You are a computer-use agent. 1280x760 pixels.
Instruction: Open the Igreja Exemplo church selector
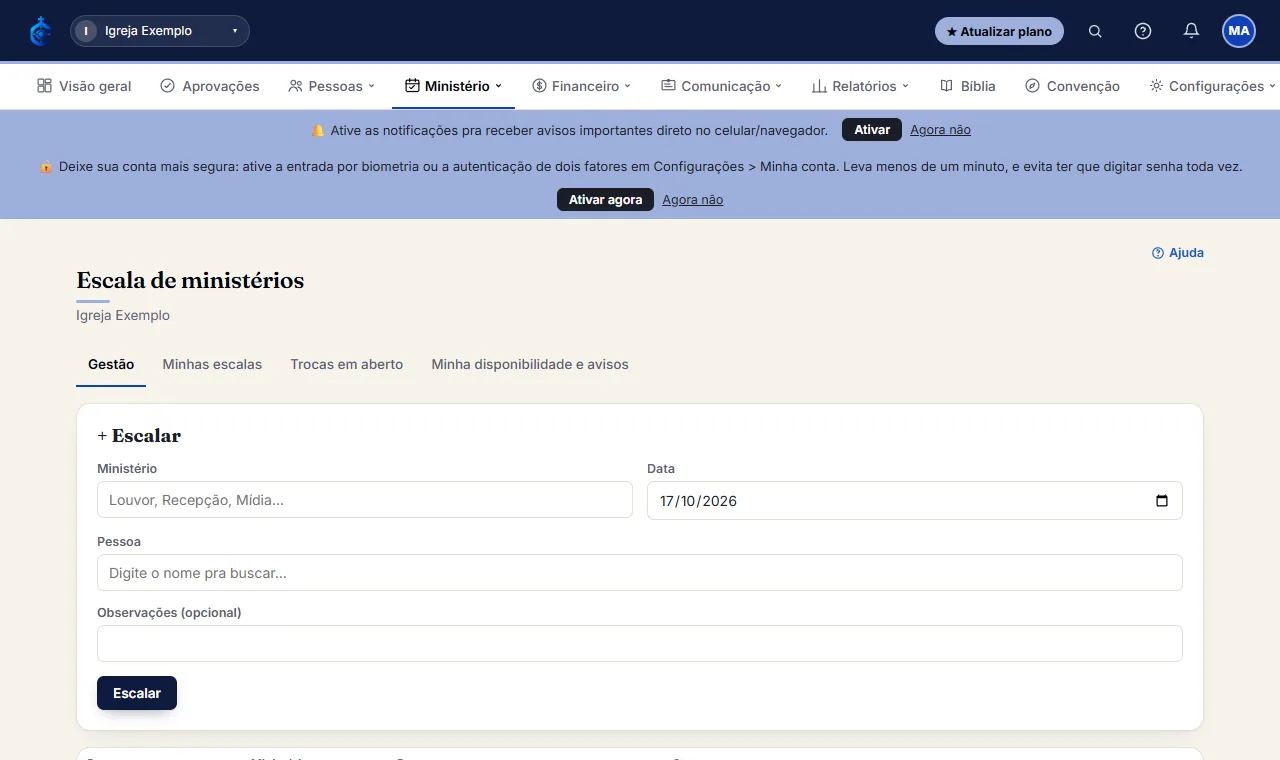click(160, 31)
